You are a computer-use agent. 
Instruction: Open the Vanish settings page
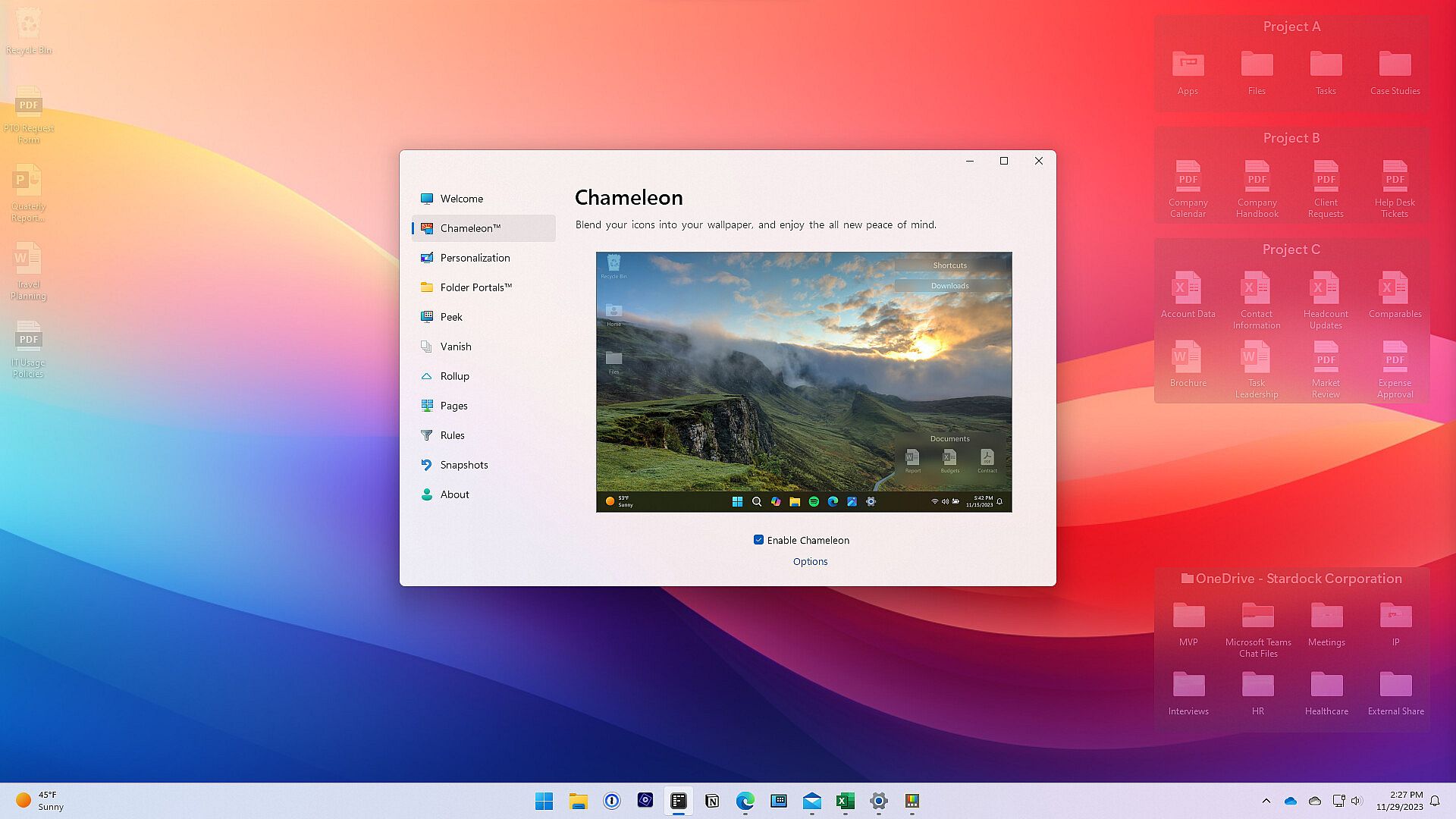[x=455, y=347]
